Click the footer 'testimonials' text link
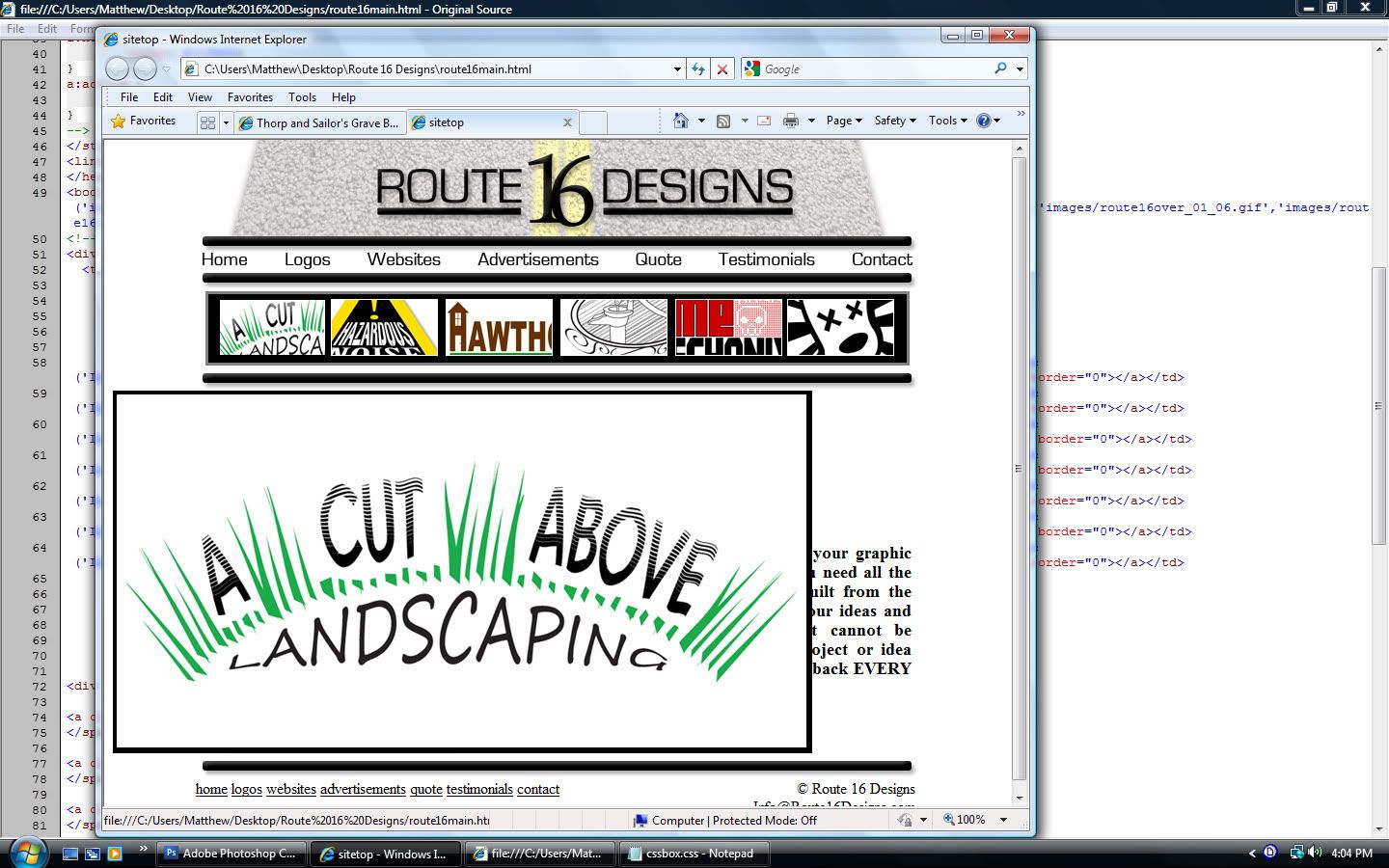 coord(479,789)
